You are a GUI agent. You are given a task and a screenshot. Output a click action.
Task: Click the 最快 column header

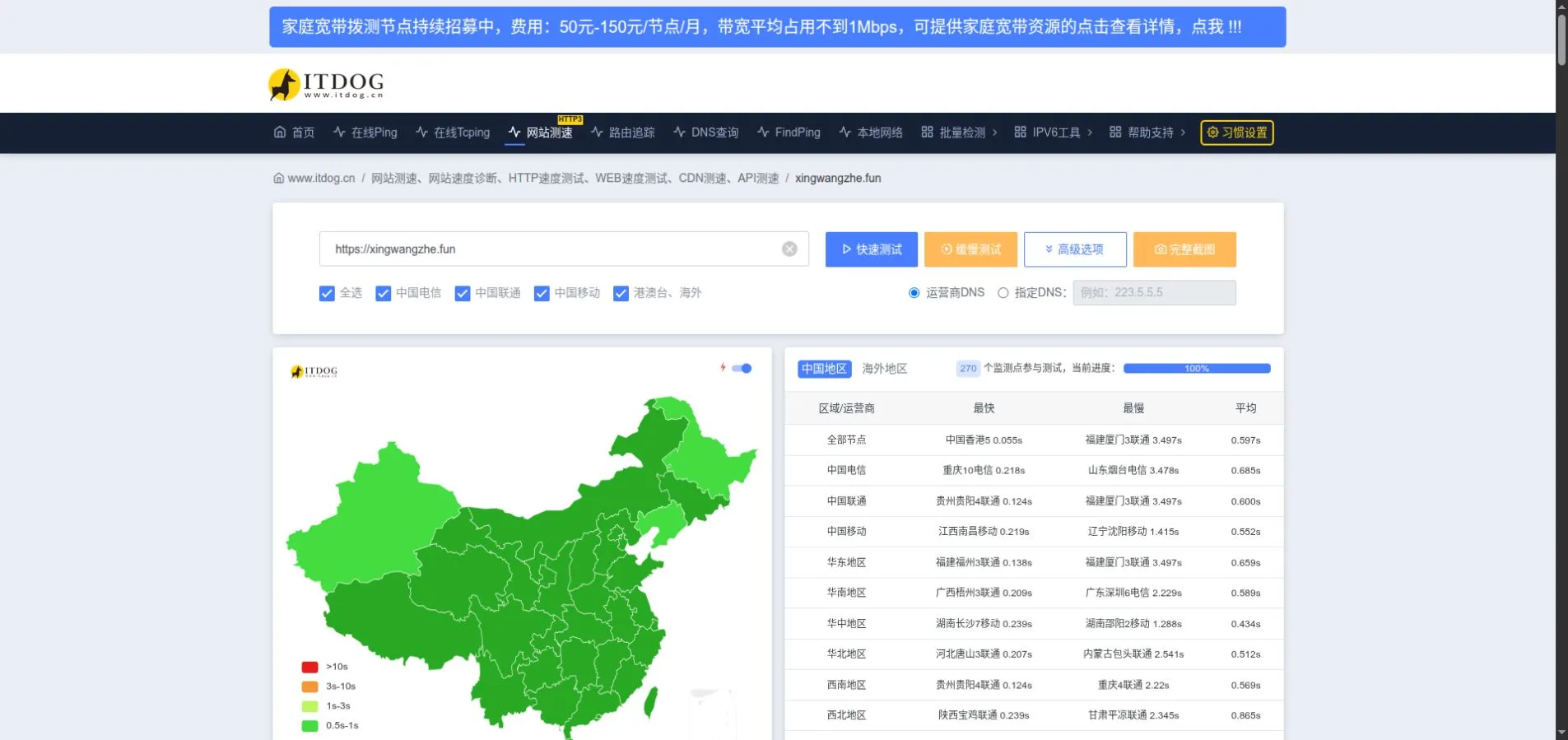984,408
